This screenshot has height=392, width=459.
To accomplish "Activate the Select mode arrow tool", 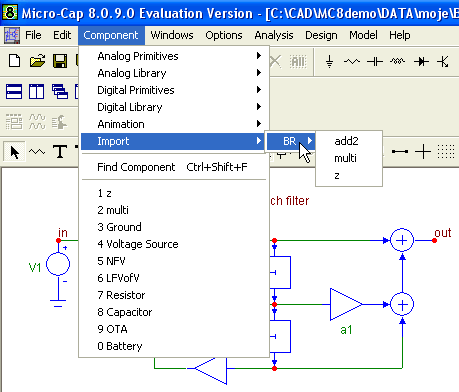I will coord(15,152).
